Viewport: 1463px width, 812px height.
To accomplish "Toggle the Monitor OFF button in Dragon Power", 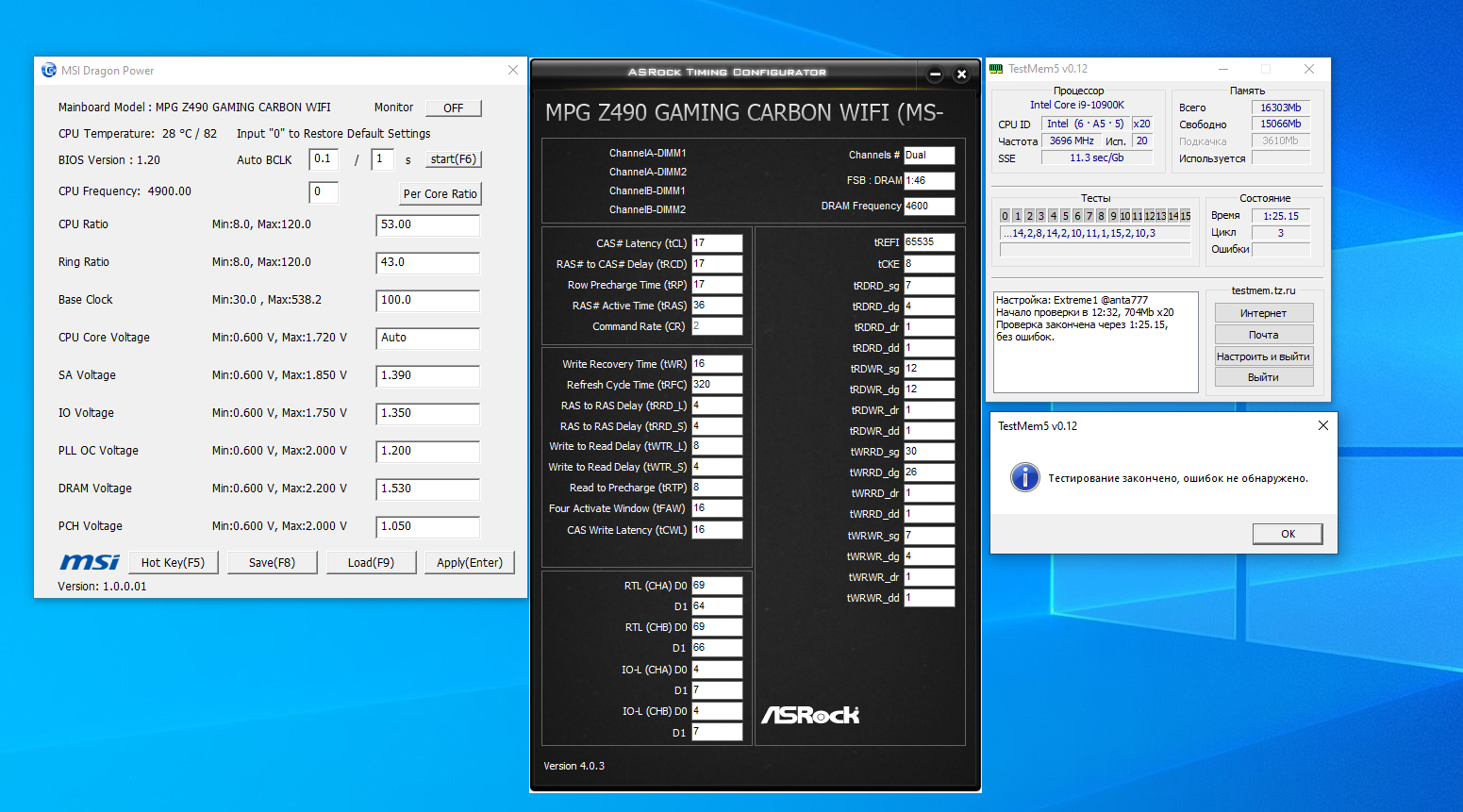I will click(x=454, y=108).
